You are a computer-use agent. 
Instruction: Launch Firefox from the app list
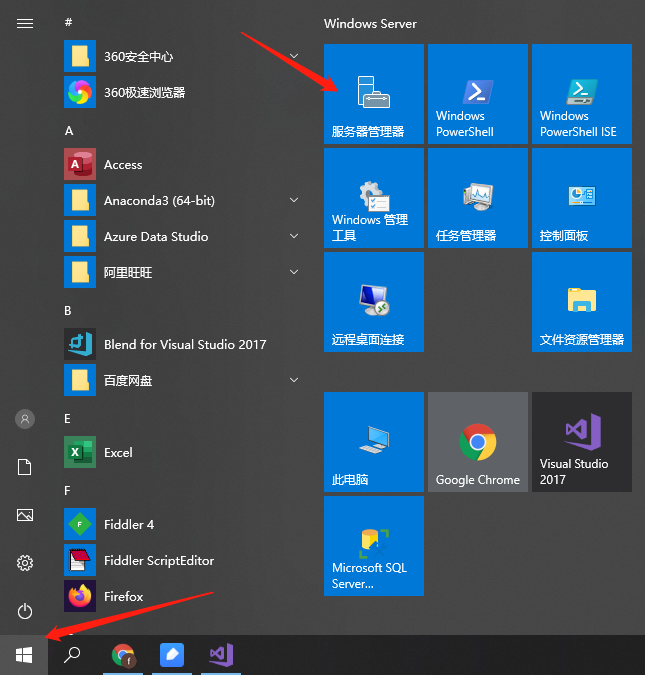pos(183,596)
